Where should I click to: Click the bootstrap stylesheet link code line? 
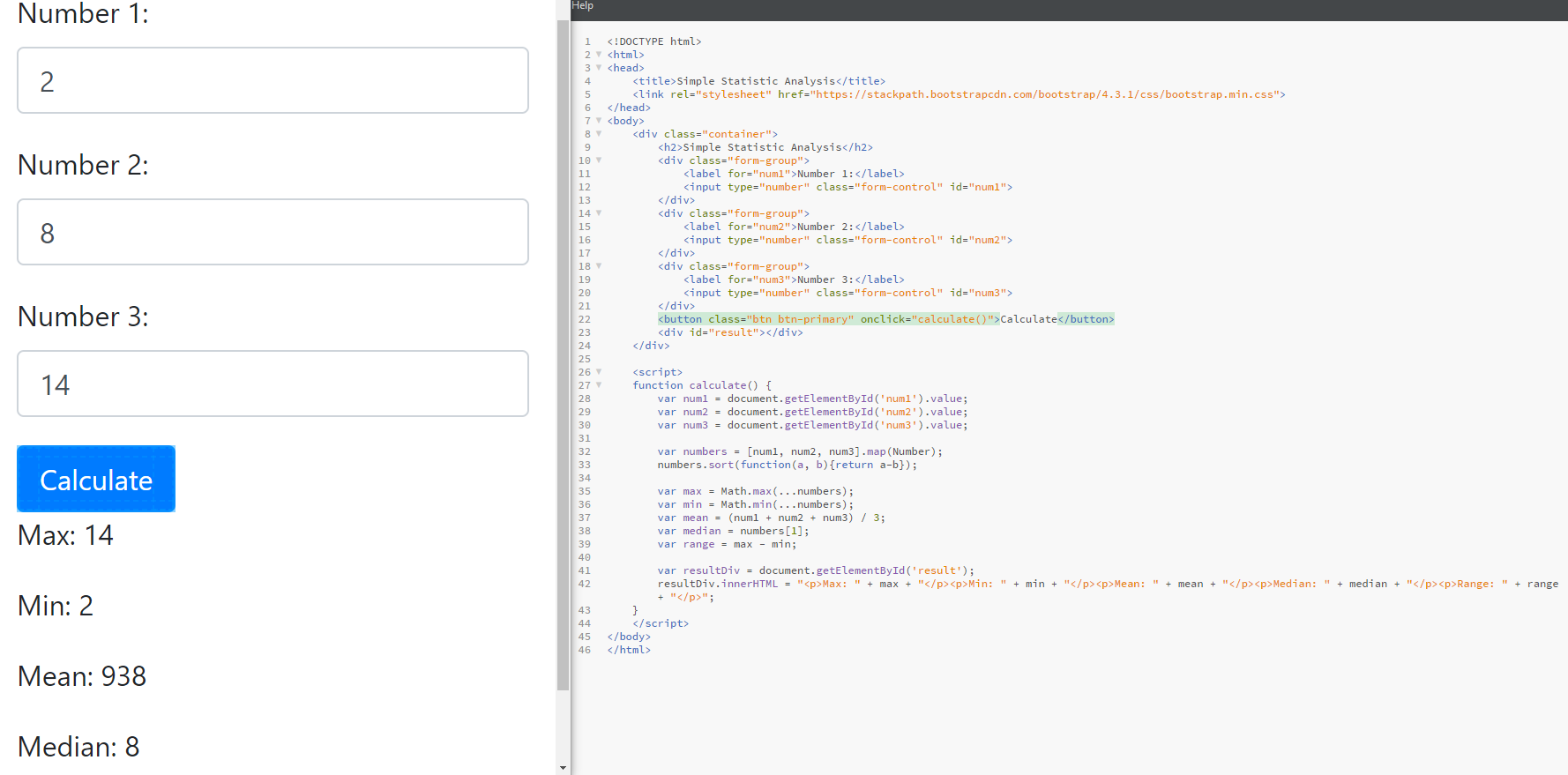(x=959, y=94)
